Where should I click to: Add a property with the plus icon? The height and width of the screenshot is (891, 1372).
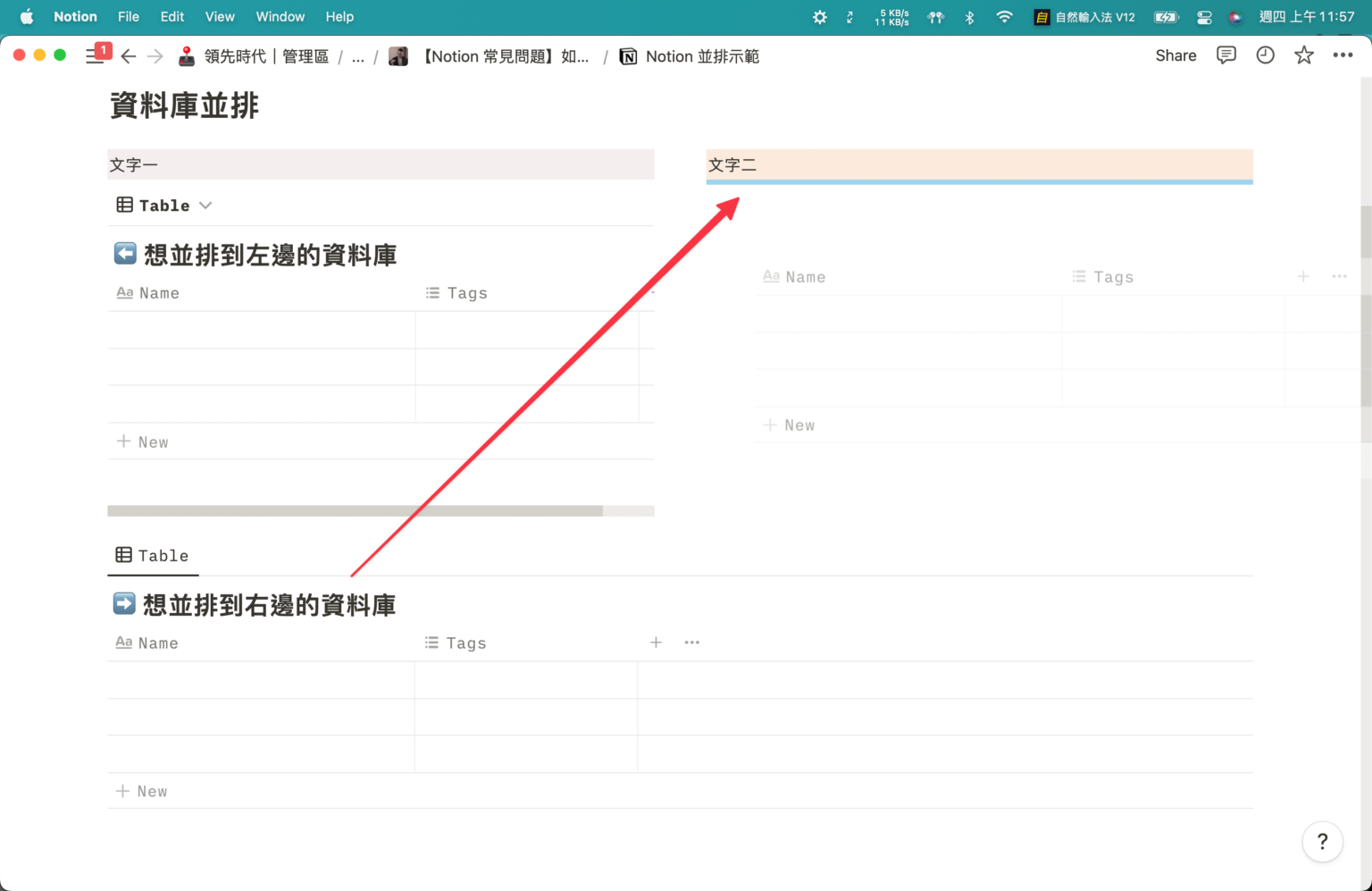(x=657, y=642)
